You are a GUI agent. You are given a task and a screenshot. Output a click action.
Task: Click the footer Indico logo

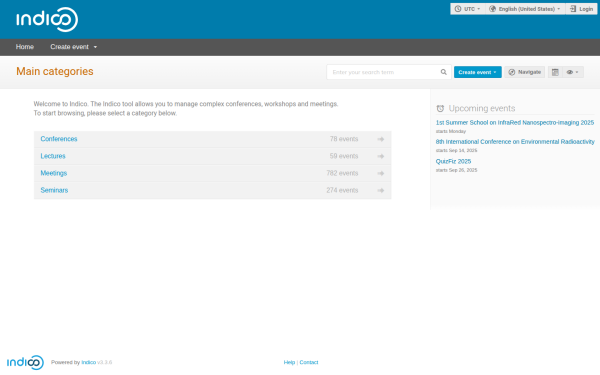coord(25,362)
